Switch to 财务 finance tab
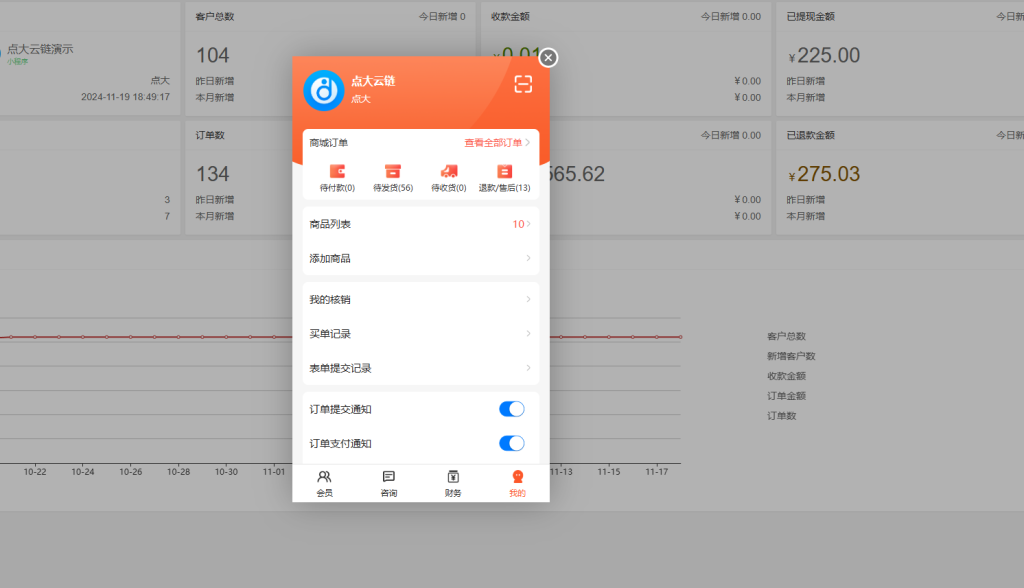1024x588 pixels. coord(453,483)
